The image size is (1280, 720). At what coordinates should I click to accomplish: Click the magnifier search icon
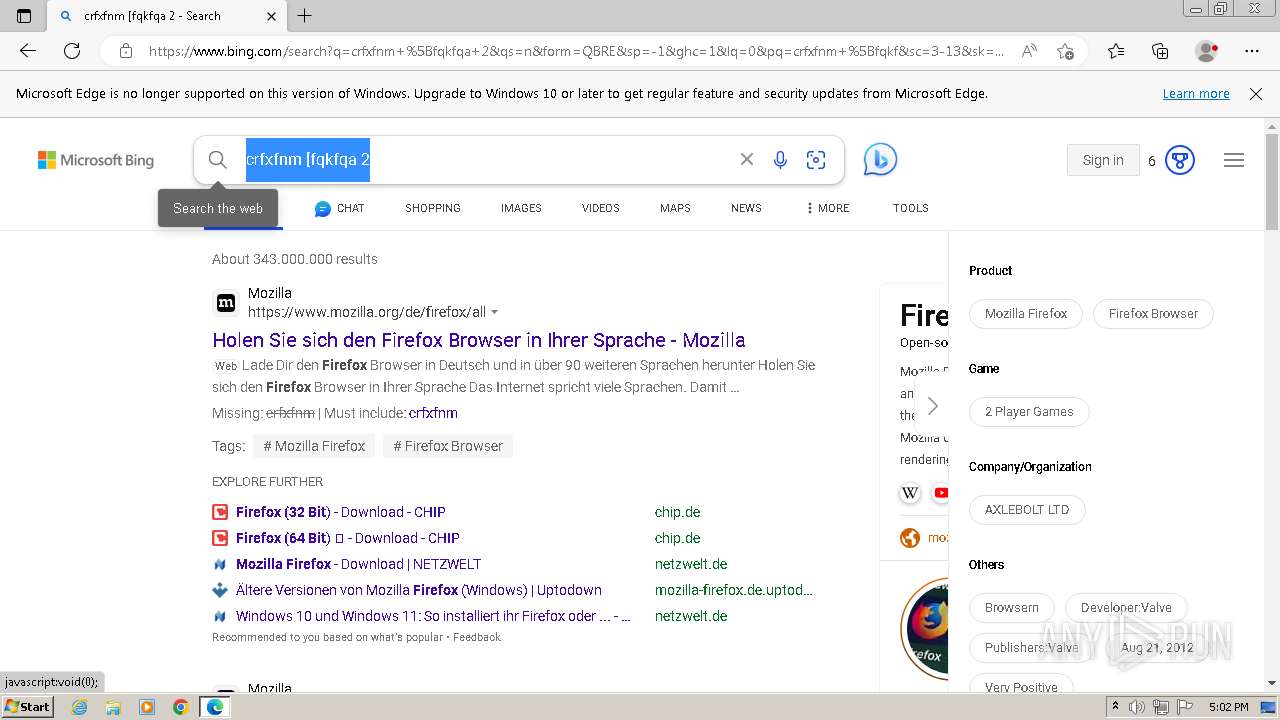pyautogui.click(x=217, y=160)
